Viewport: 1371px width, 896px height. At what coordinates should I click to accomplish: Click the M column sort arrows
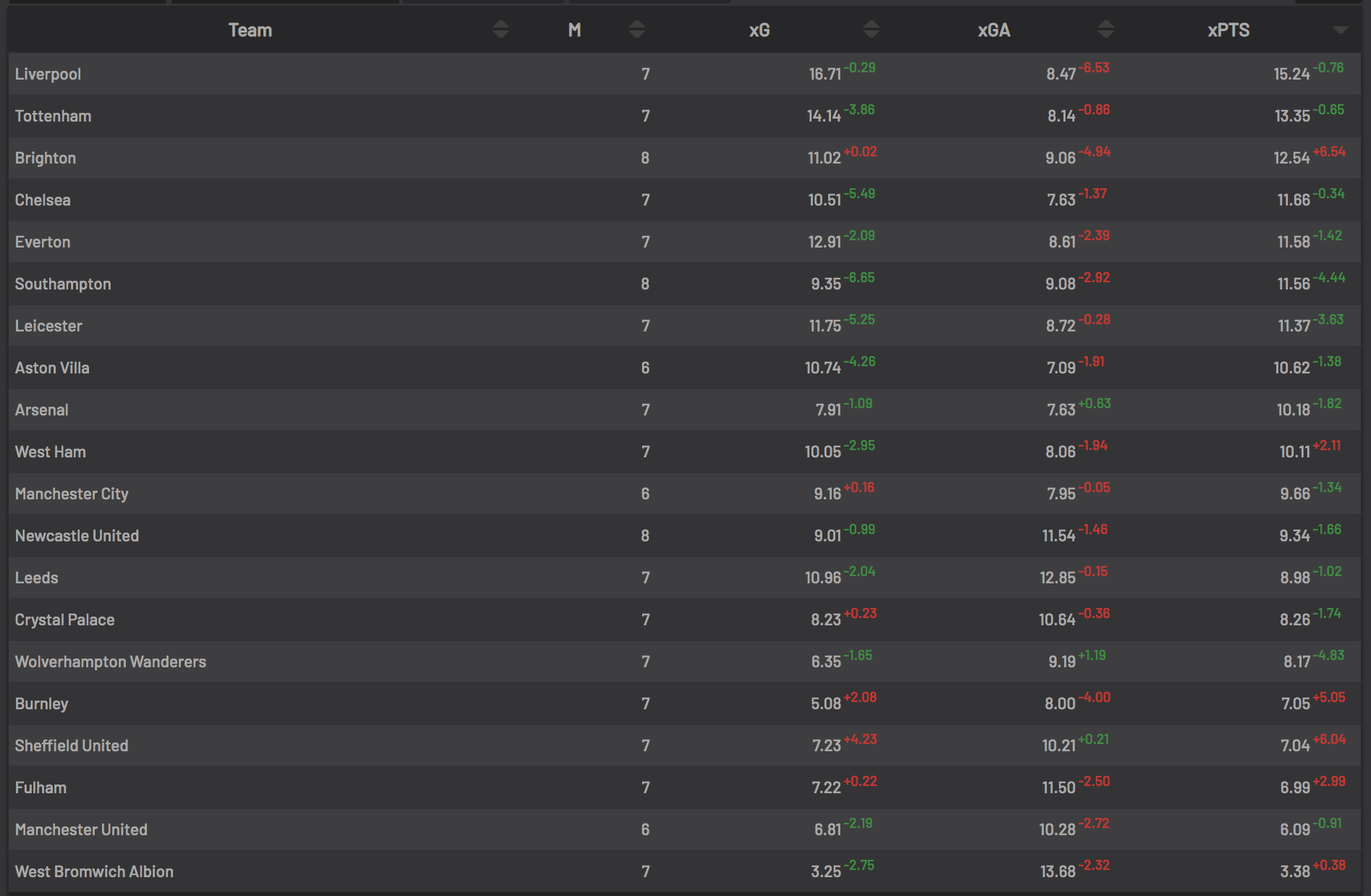coord(636,30)
